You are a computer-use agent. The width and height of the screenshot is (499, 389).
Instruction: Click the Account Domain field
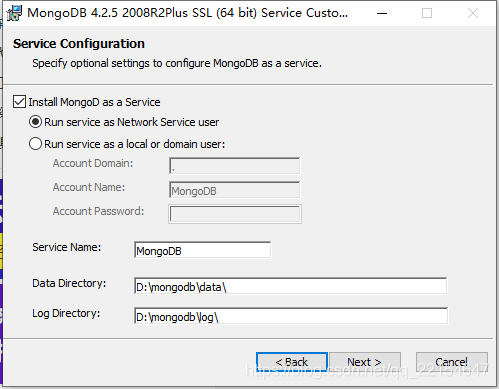[235, 166]
